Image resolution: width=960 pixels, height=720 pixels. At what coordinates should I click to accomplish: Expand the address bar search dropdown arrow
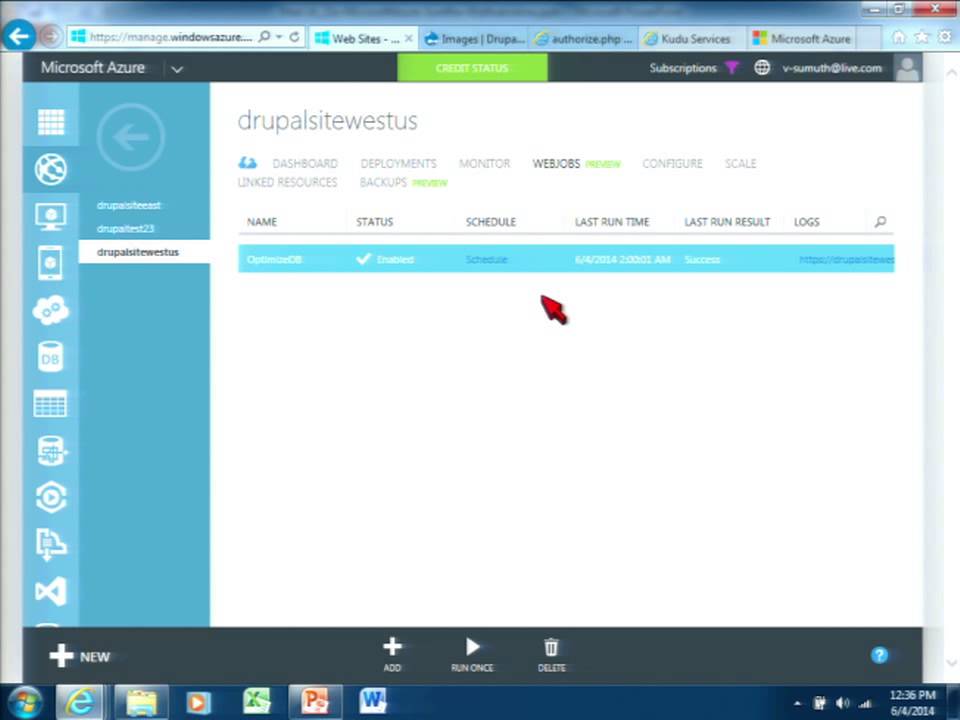click(x=279, y=37)
